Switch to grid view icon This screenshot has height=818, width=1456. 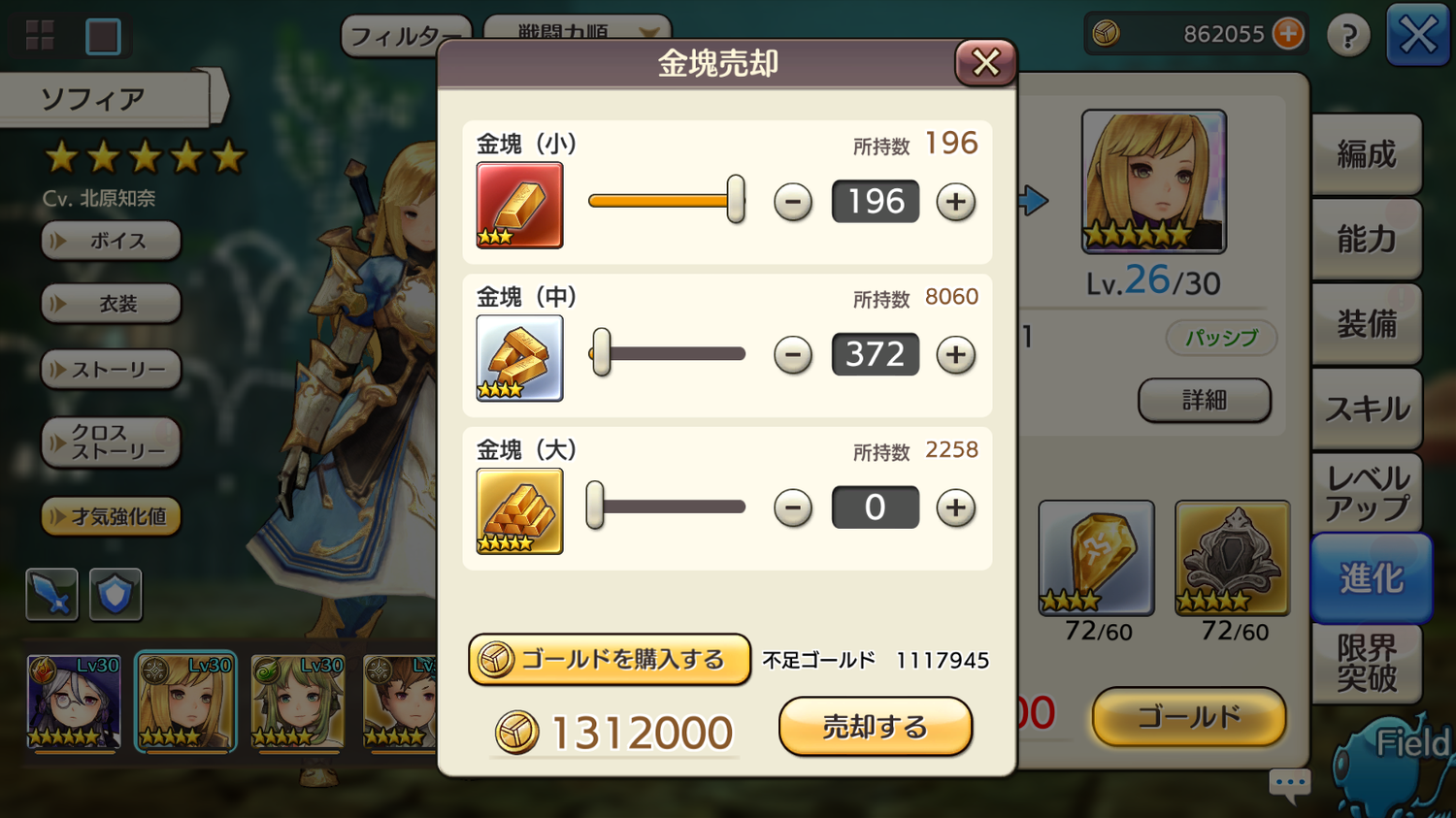click(40, 36)
